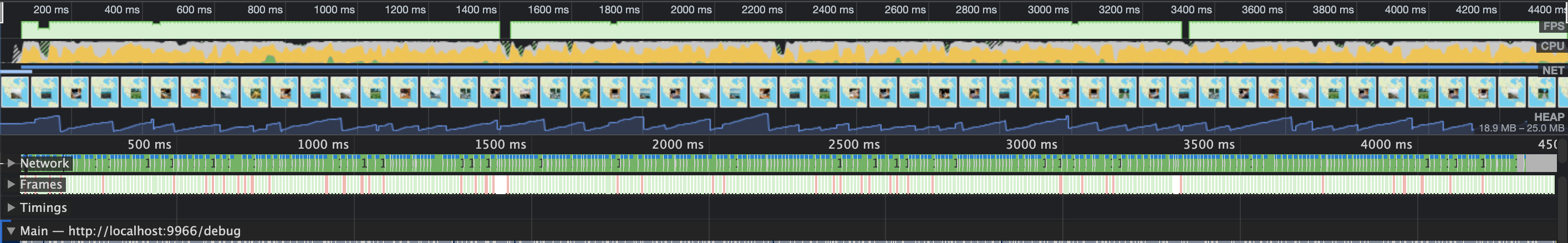
Task: Select the 1800 ms overview marker
Action: click(x=619, y=10)
